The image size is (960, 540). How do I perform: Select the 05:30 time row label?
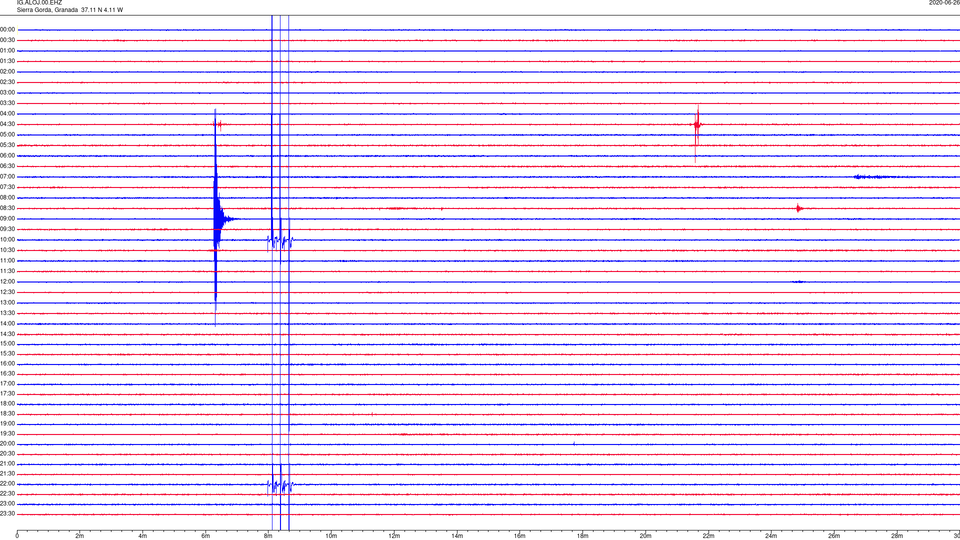tap(8, 145)
